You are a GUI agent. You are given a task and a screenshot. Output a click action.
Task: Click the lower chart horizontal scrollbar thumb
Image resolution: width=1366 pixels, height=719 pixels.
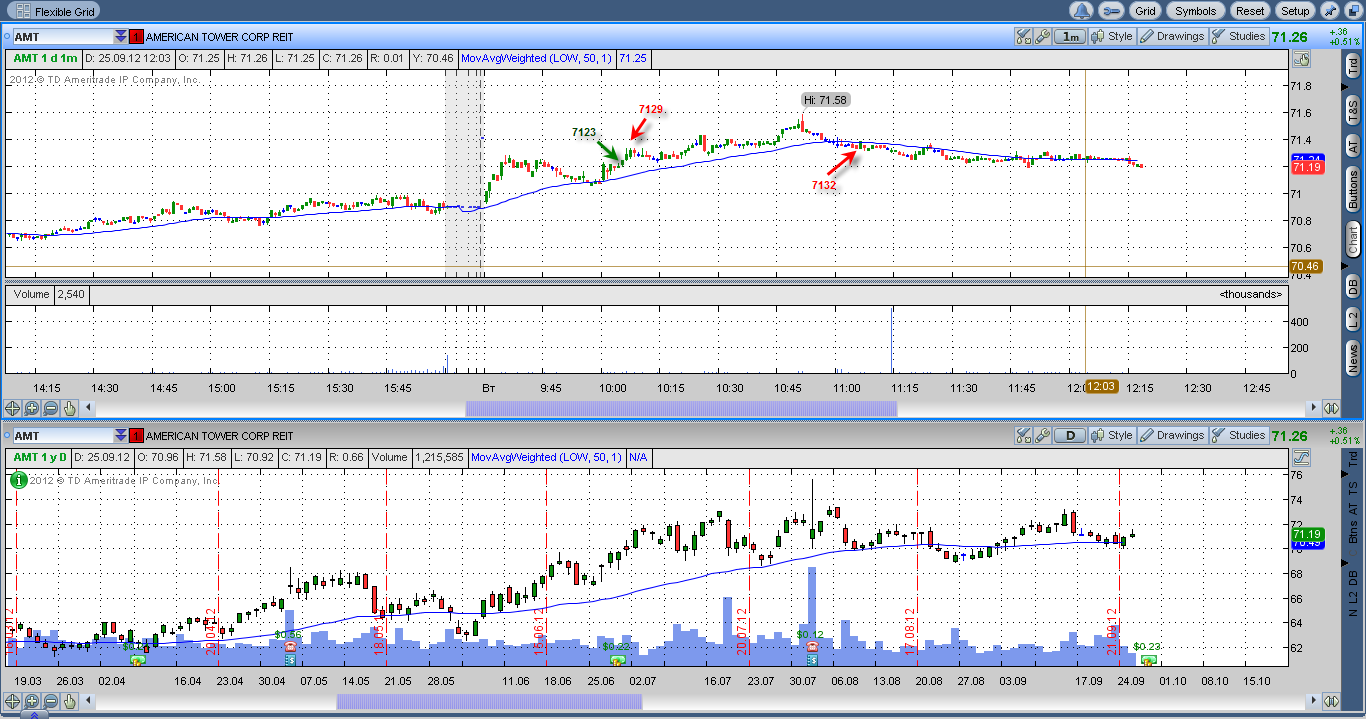489,701
